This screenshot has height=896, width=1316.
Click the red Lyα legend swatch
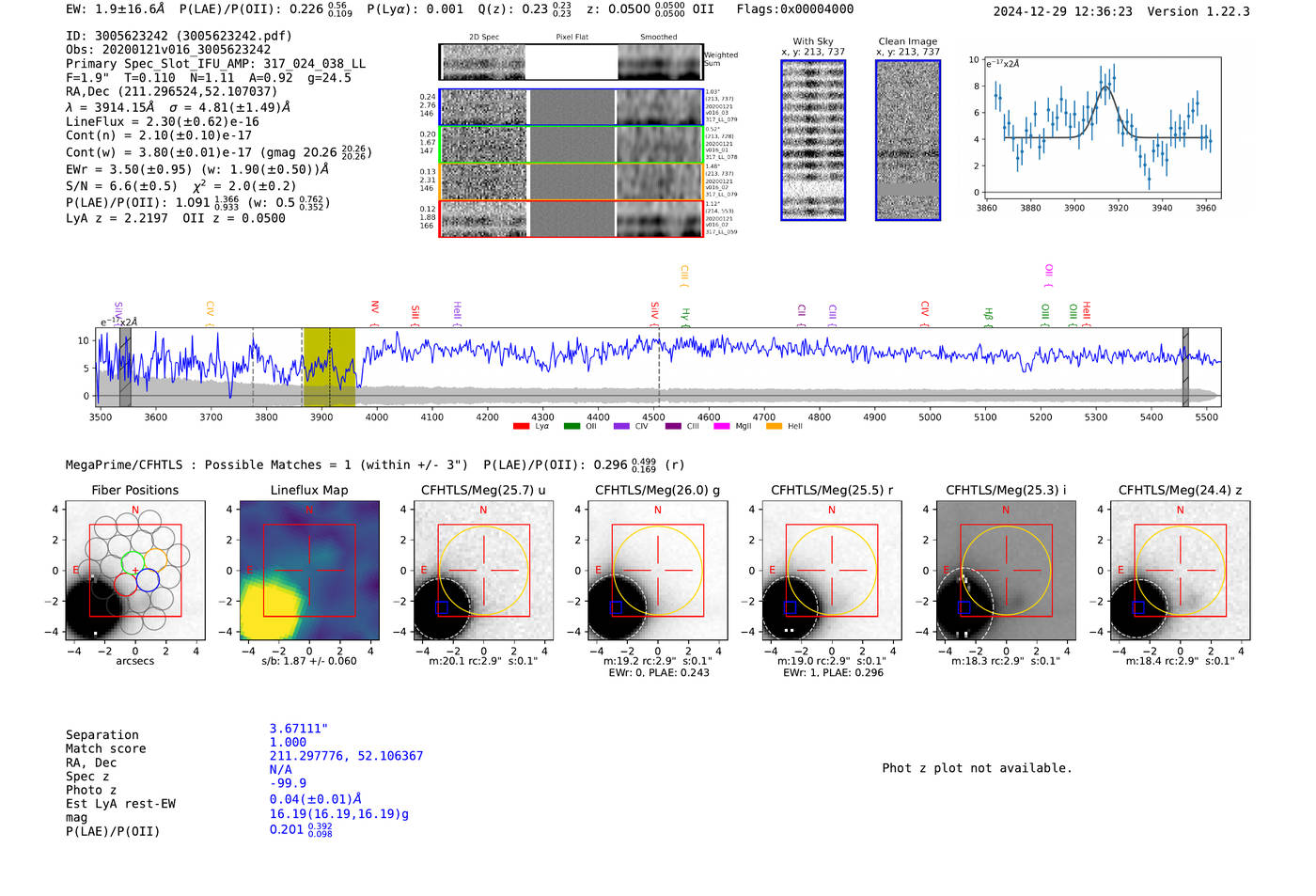[x=522, y=427]
